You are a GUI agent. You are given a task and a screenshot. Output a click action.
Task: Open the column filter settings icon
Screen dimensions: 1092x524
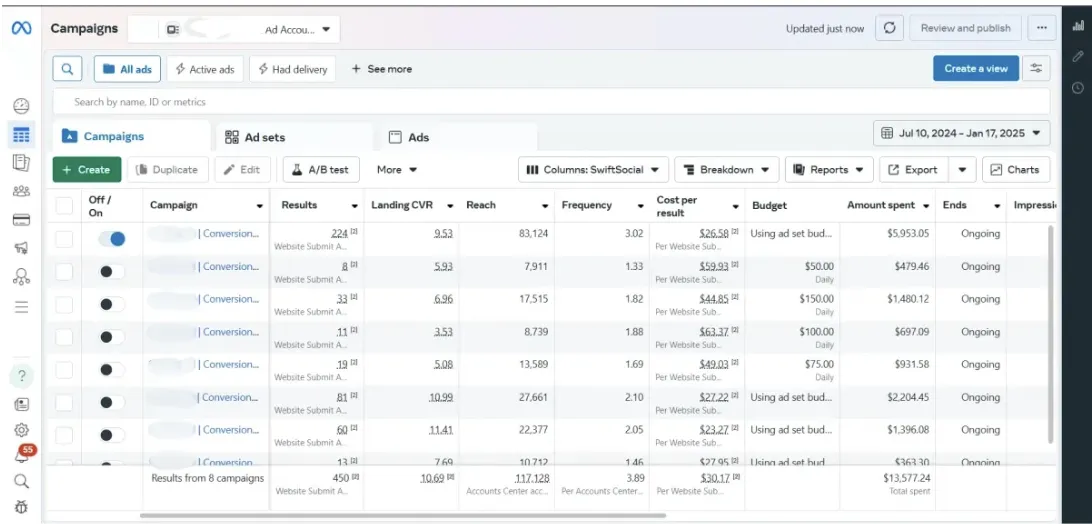pos(1037,68)
